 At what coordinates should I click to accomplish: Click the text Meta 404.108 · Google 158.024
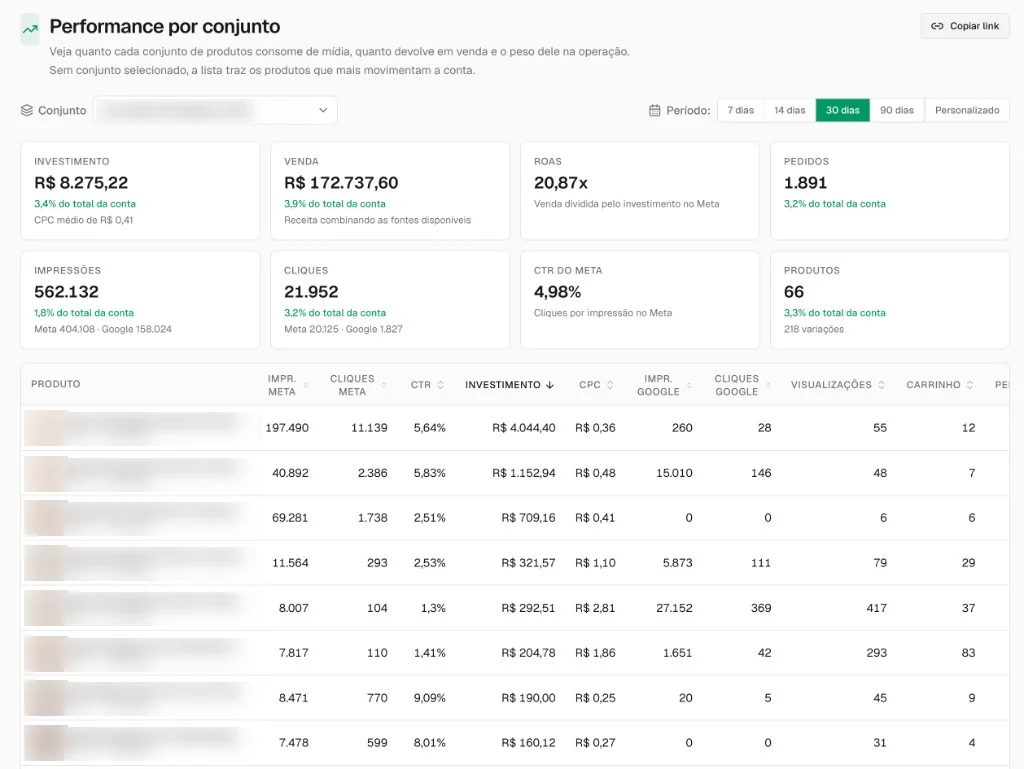103,329
